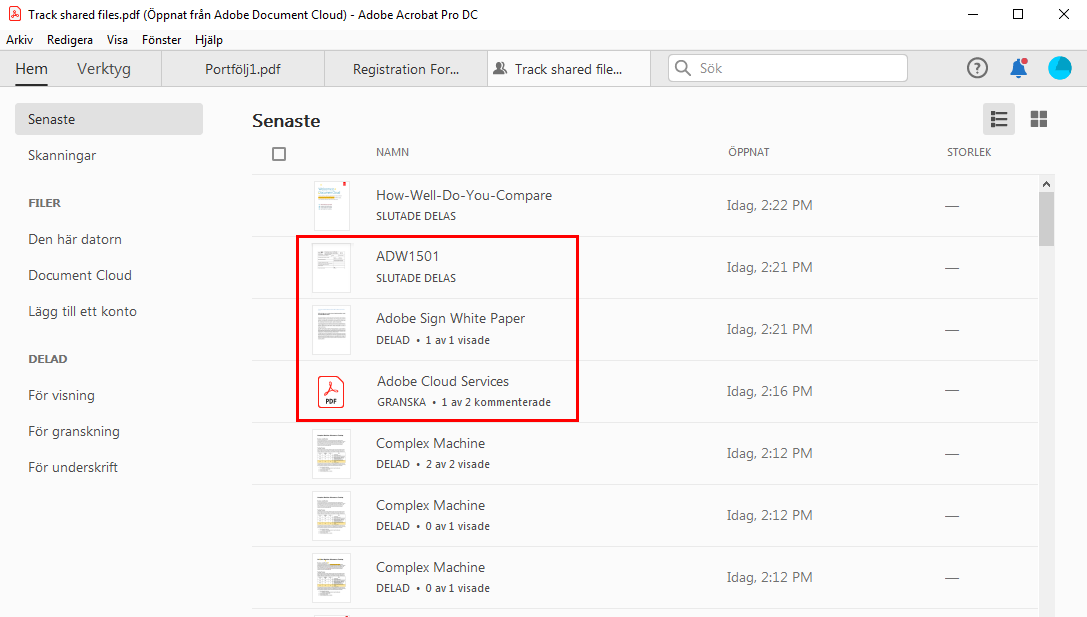Open the How-Well-Do-You-Compare thumbnail
This screenshot has width=1087, height=617.
point(331,205)
